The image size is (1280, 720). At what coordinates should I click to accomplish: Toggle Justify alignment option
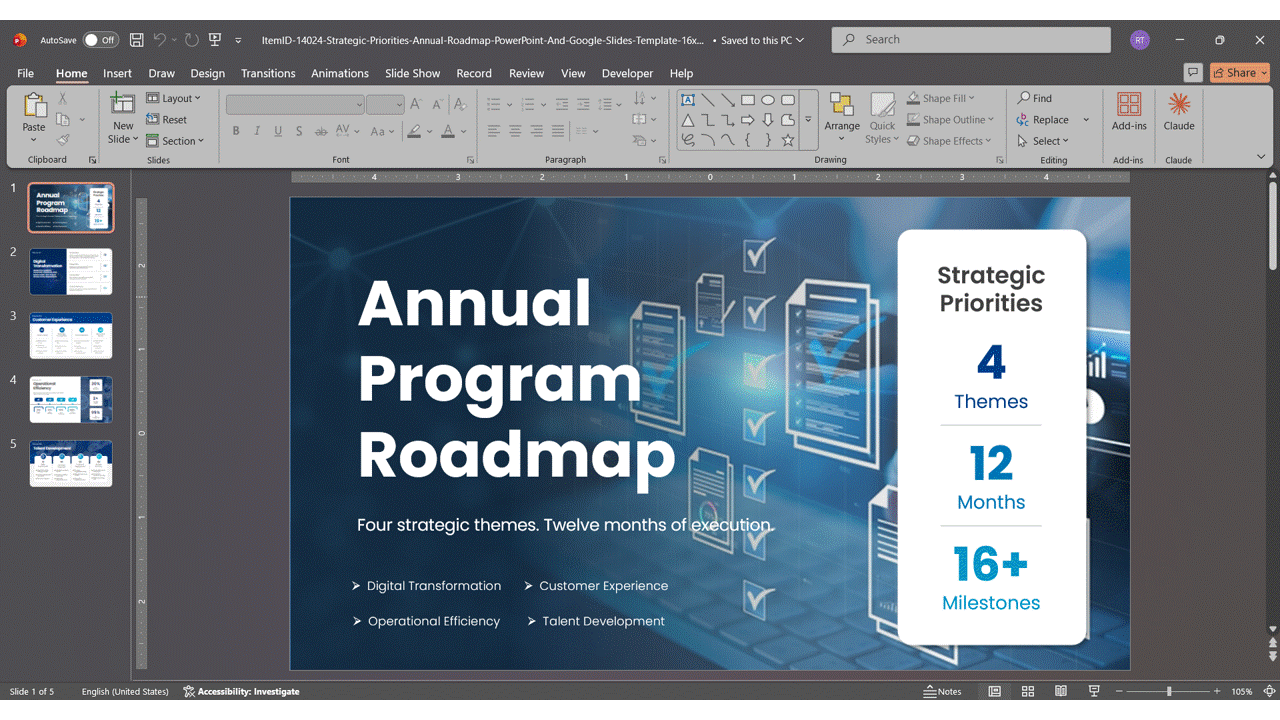pos(558,131)
